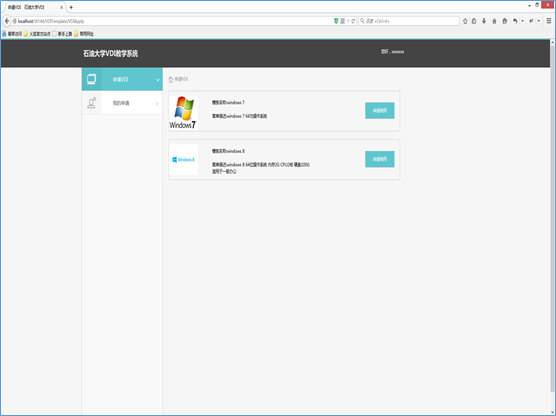Open the last small dropdown arrow before hamburger menu
The height and width of the screenshot is (416, 556).
coord(539,21)
